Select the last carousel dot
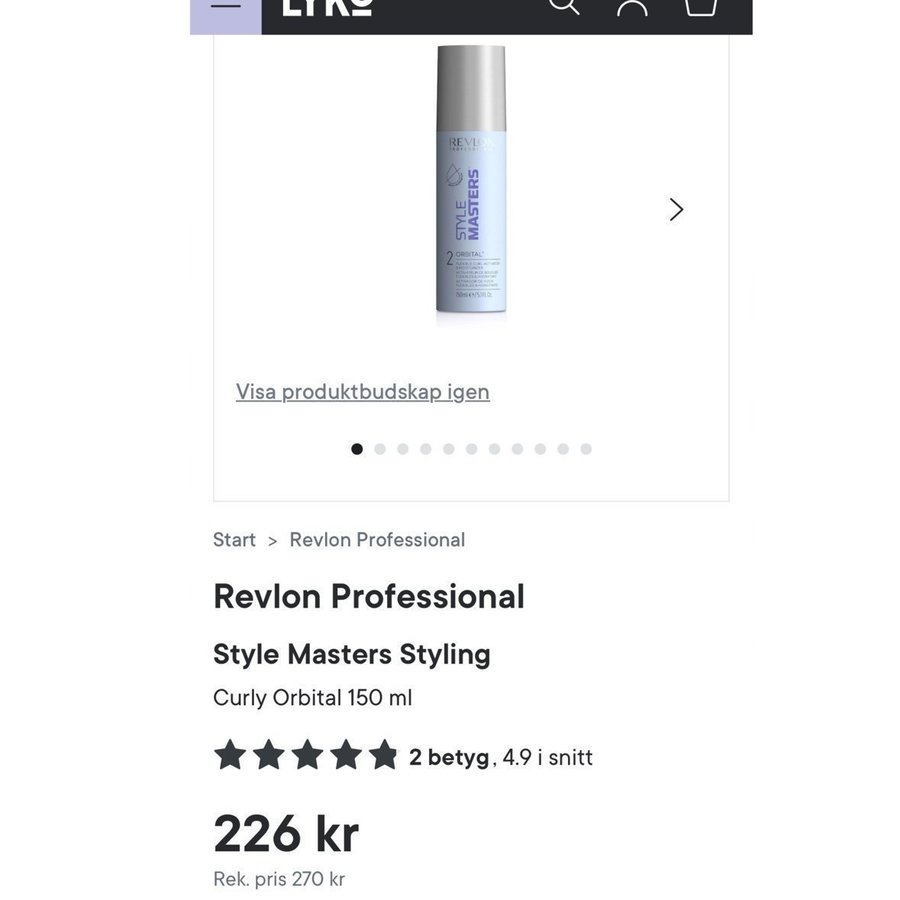The image size is (900, 900). click(x=586, y=449)
